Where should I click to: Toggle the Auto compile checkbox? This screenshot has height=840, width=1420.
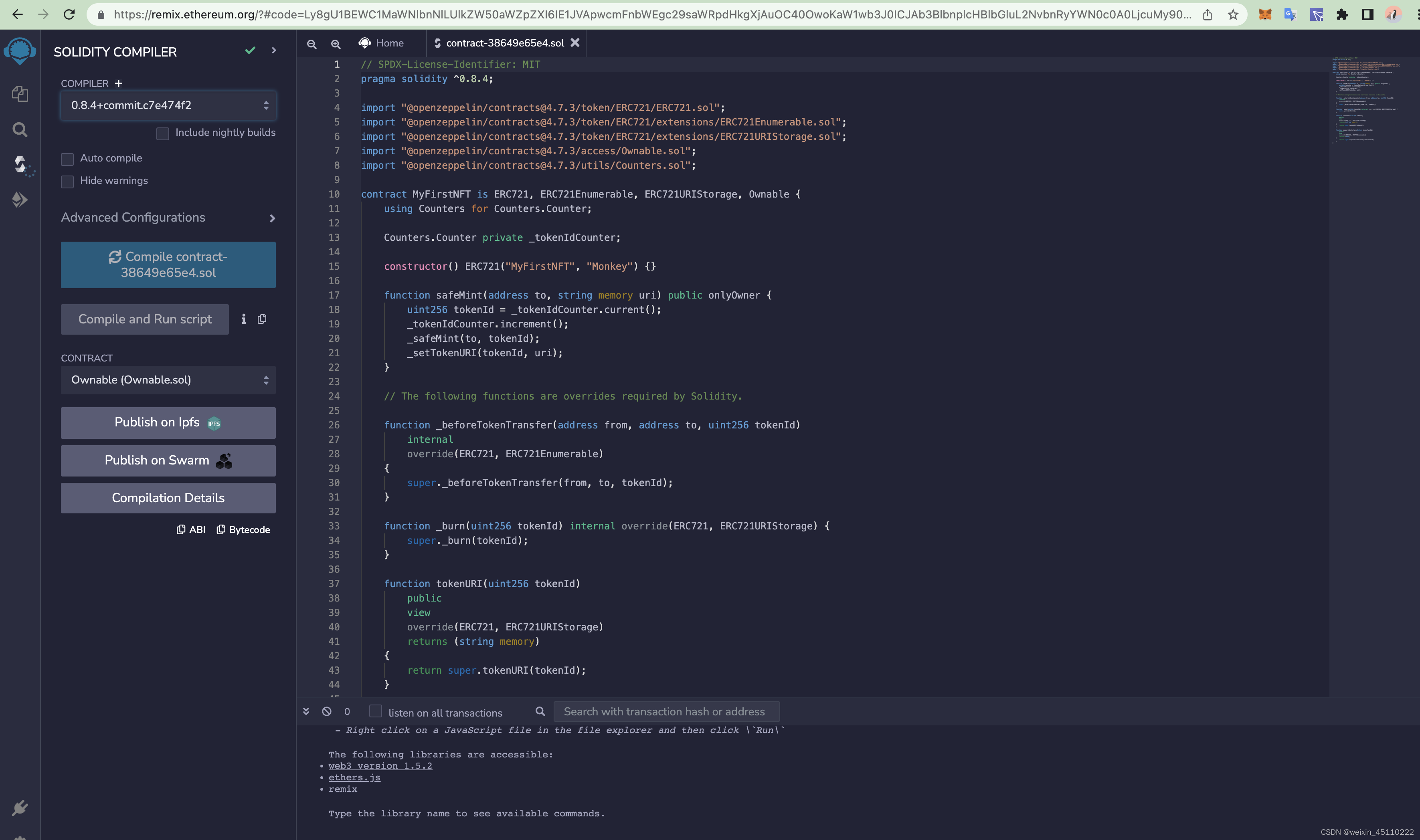(x=67, y=159)
